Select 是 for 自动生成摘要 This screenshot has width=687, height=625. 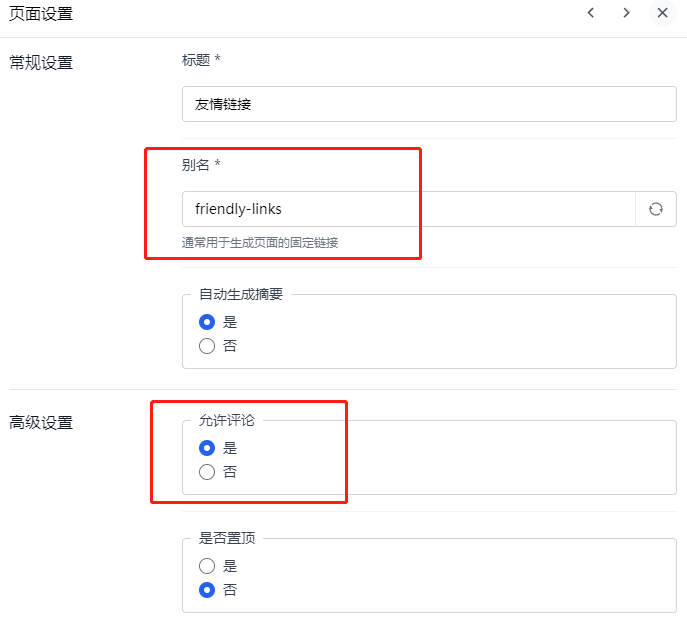coord(207,322)
